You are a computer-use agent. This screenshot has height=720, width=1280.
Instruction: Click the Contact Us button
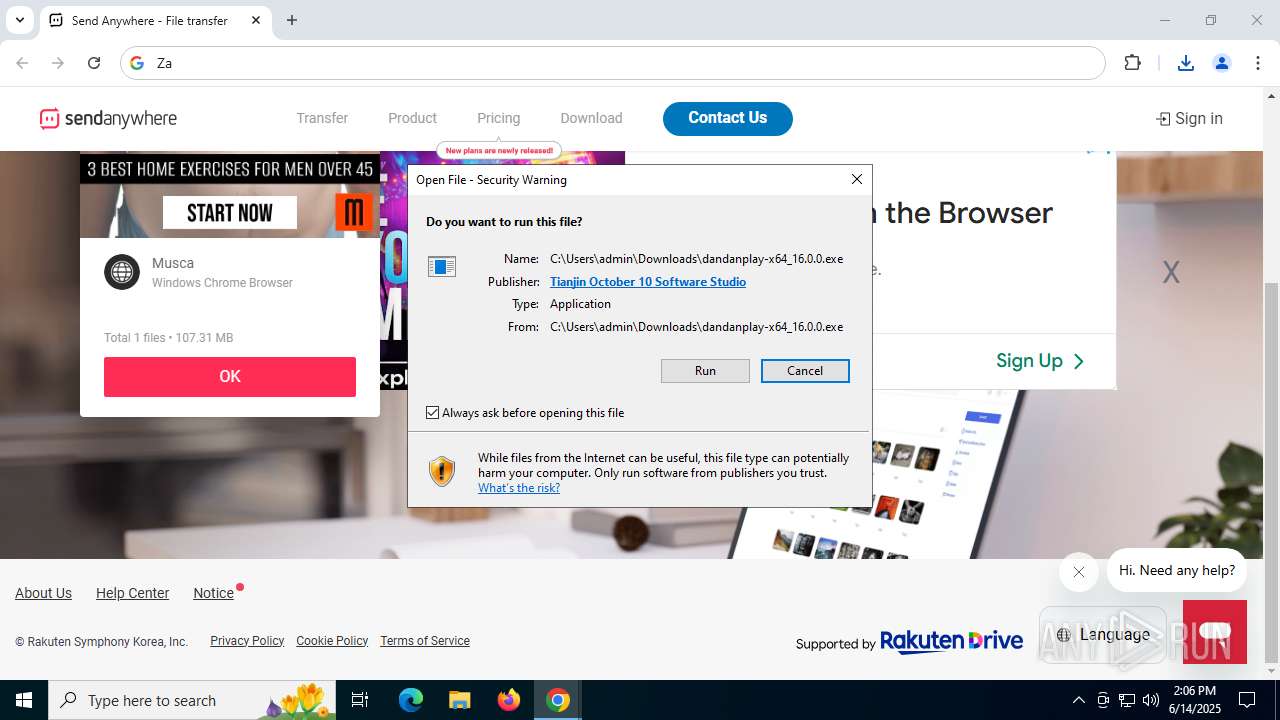[728, 118]
